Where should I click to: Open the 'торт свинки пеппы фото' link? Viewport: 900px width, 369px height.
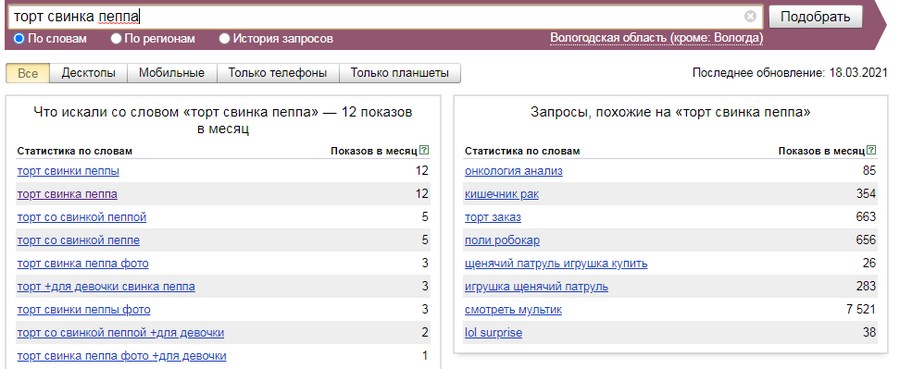(84, 310)
